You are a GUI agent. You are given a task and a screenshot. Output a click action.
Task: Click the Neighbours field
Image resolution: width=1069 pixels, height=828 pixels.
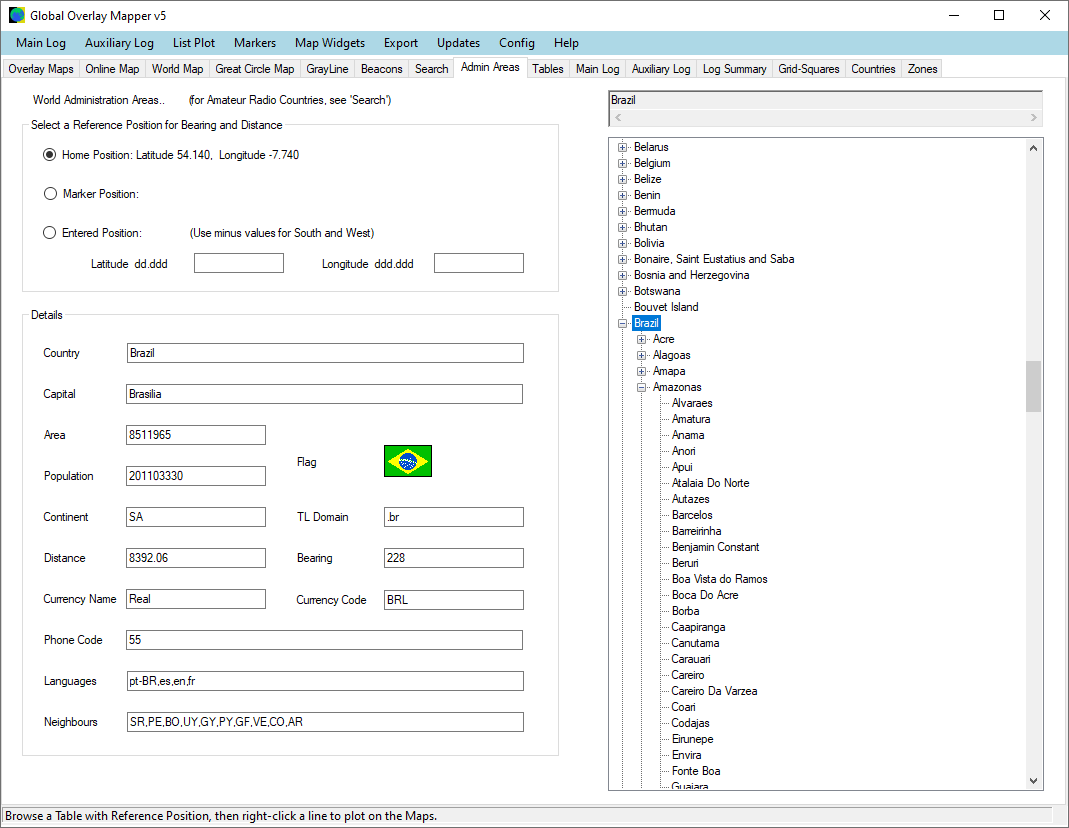point(325,722)
